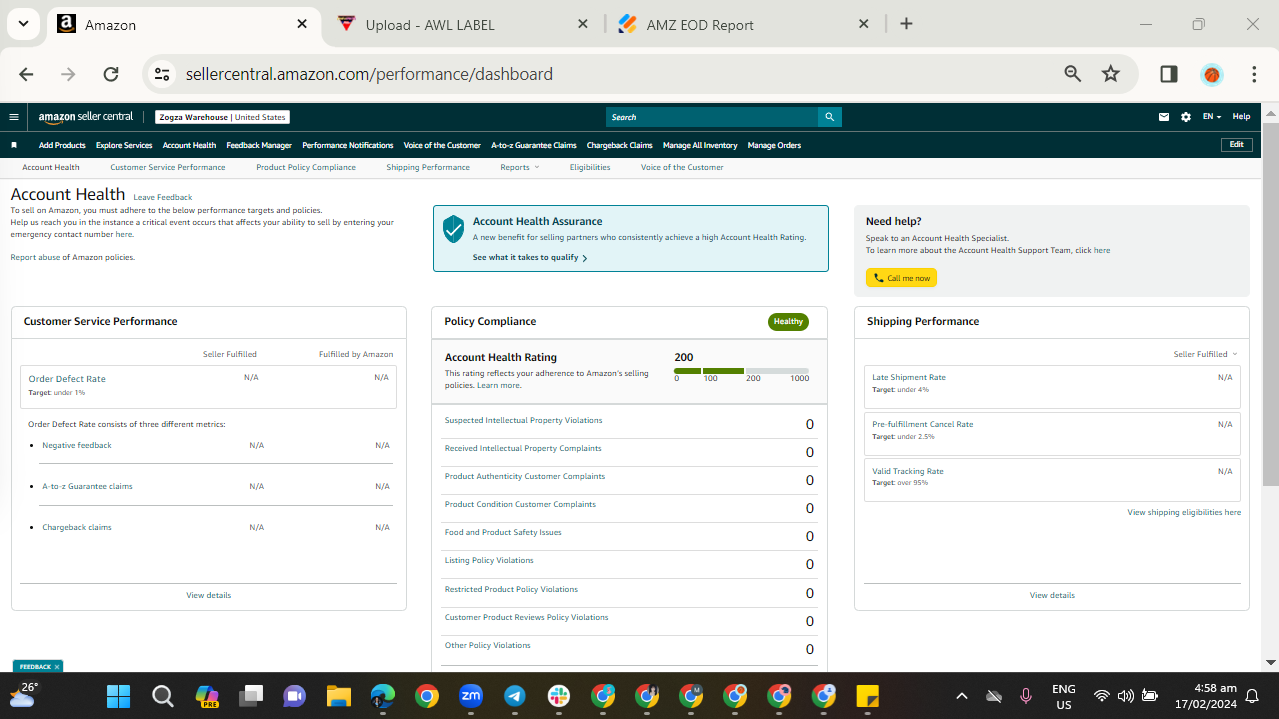
Task: Click View details under Shipping Performance
Action: pos(1052,595)
